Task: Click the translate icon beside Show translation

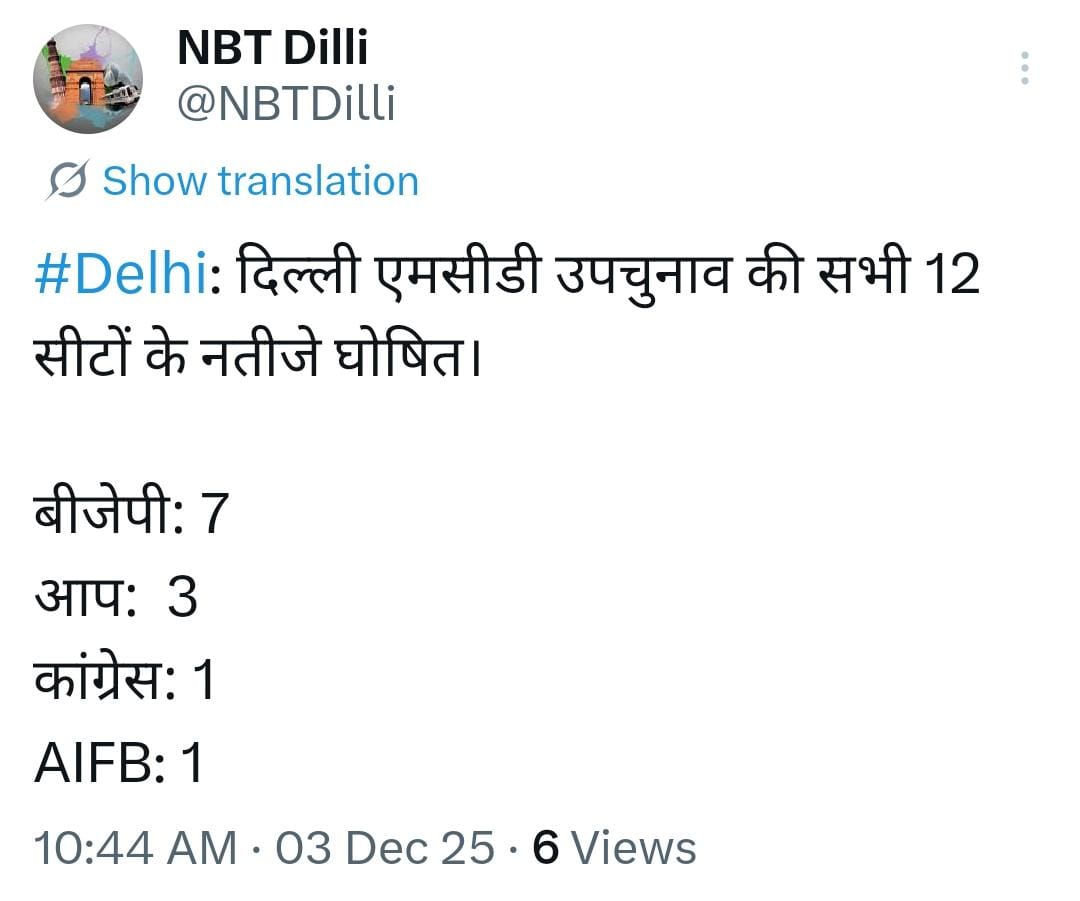Action: pos(69,181)
